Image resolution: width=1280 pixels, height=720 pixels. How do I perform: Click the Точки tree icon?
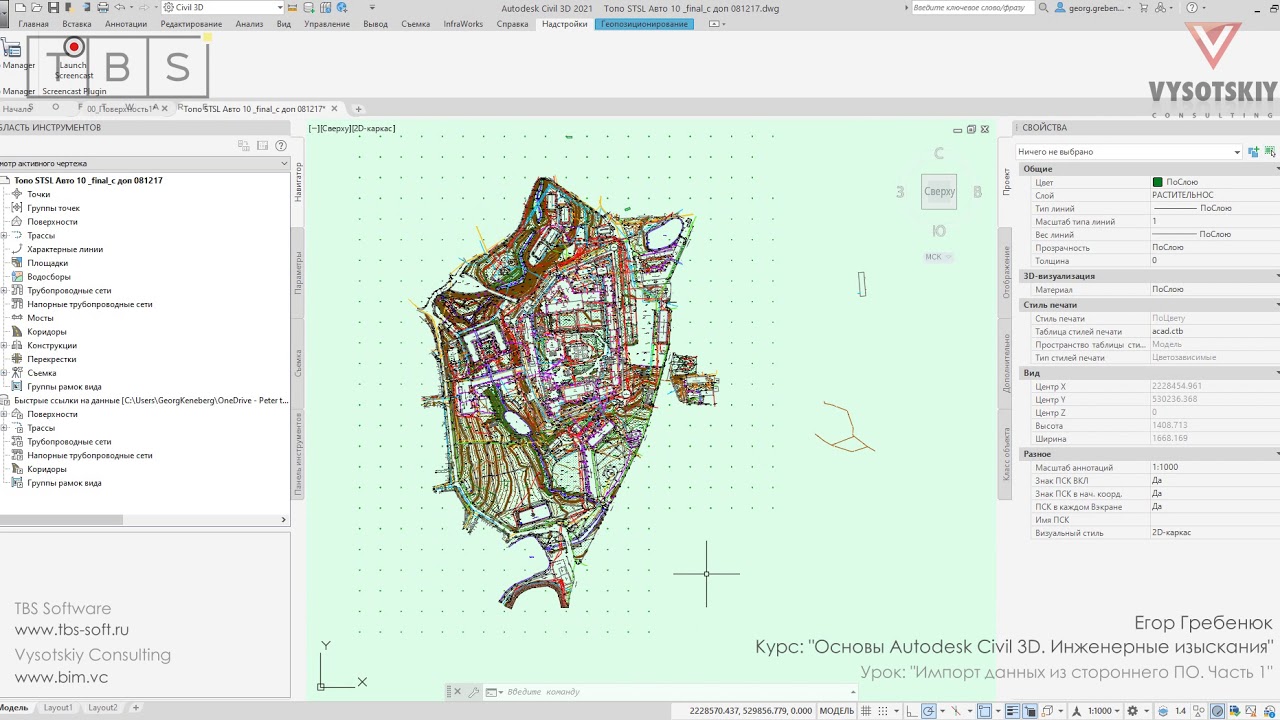coord(17,195)
